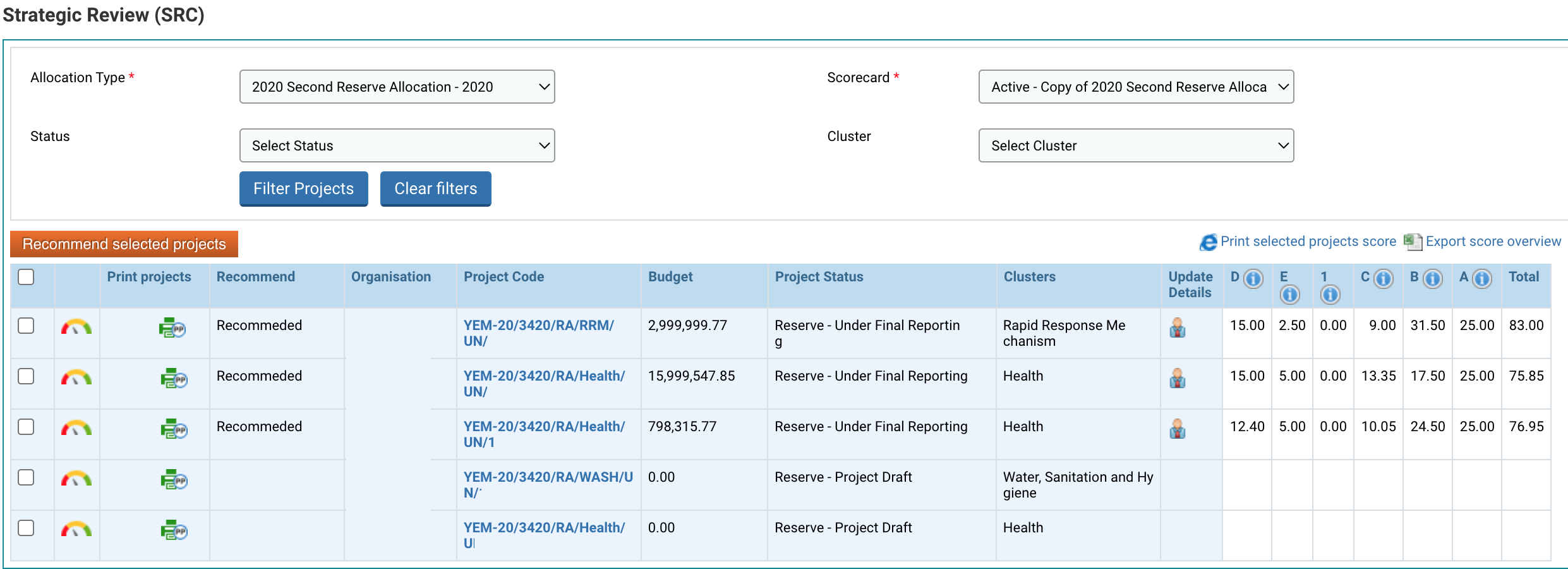This screenshot has height=569, width=1568.
Task: Click Recommend selected projects button
Action: [x=124, y=244]
